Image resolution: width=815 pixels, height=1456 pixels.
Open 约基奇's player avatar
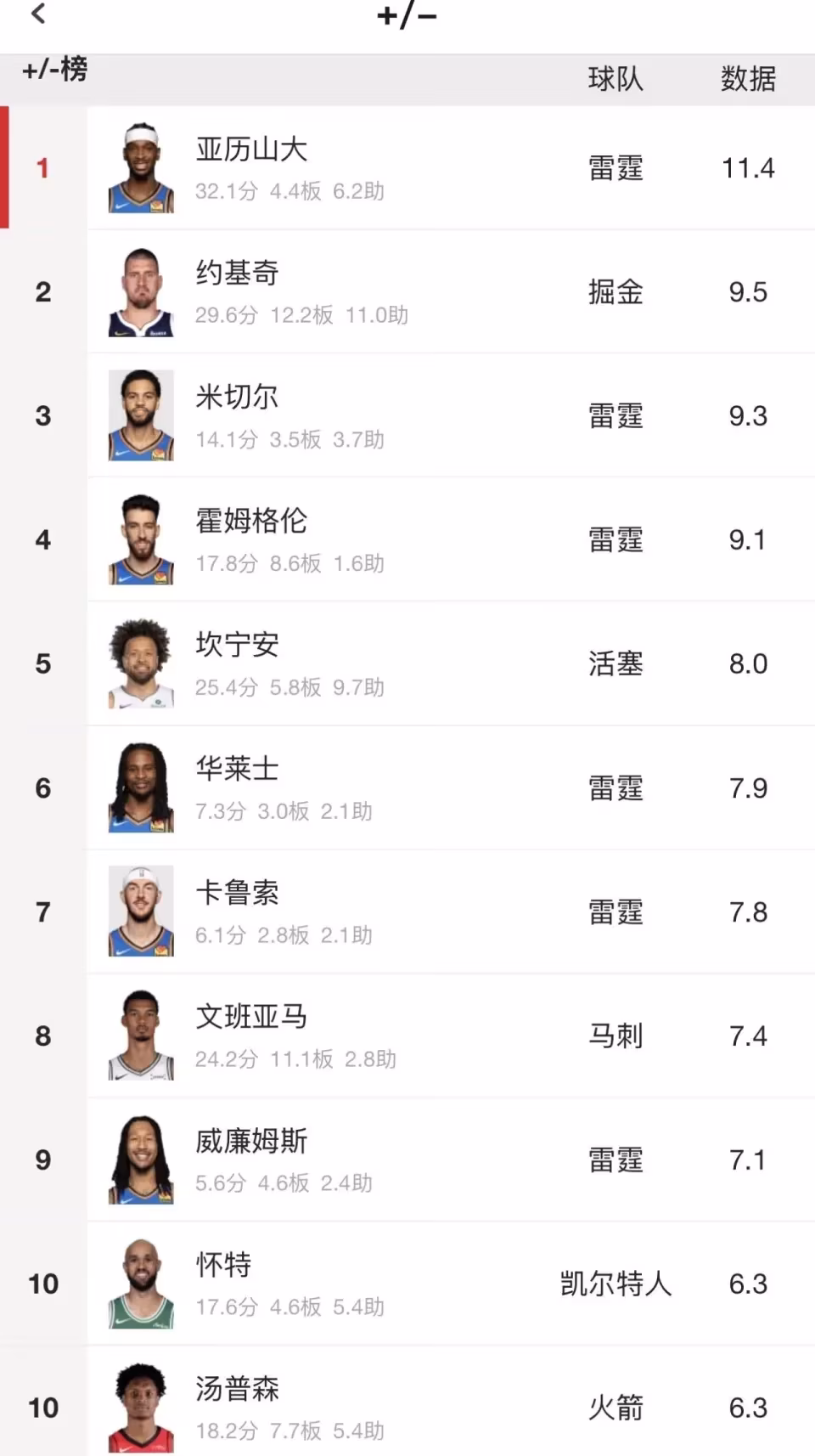coord(141,291)
